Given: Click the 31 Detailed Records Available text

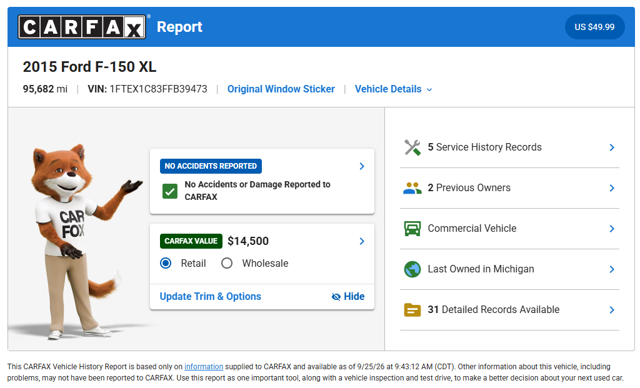Looking at the screenshot, I should point(493,310).
